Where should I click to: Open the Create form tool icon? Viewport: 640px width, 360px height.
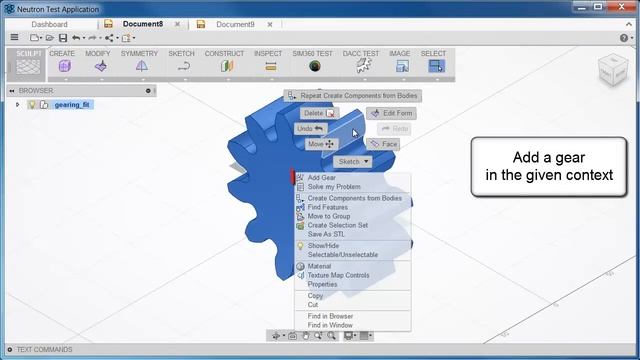pyautogui.click(x=64, y=66)
